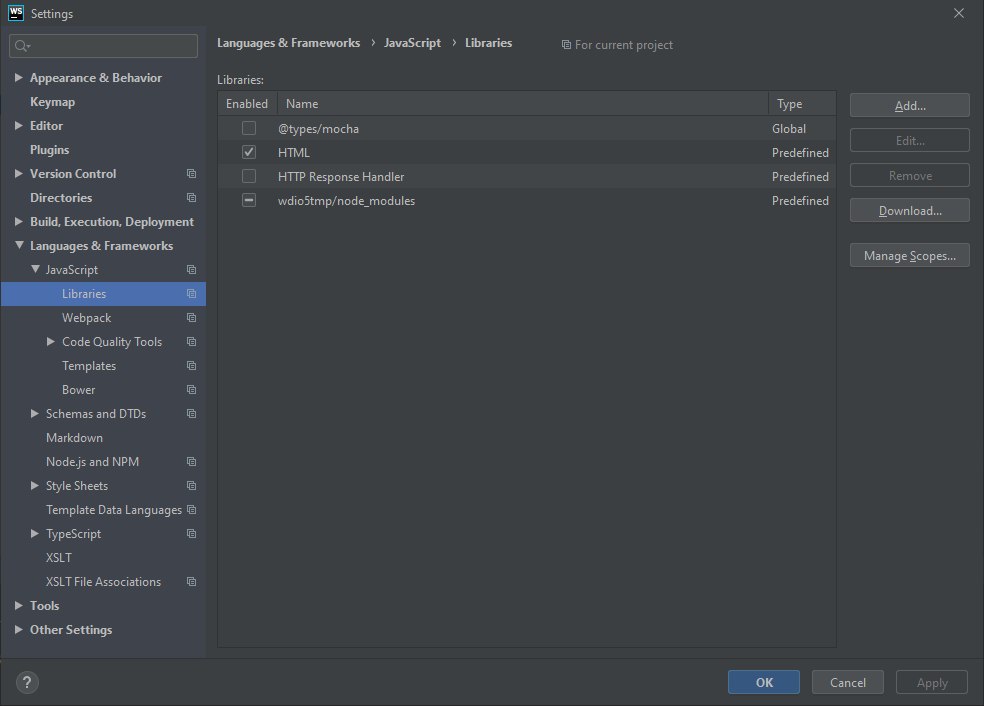984x706 pixels.
Task: Uncheck the HTML library checkbox
Action: click(x=249, y=152)
